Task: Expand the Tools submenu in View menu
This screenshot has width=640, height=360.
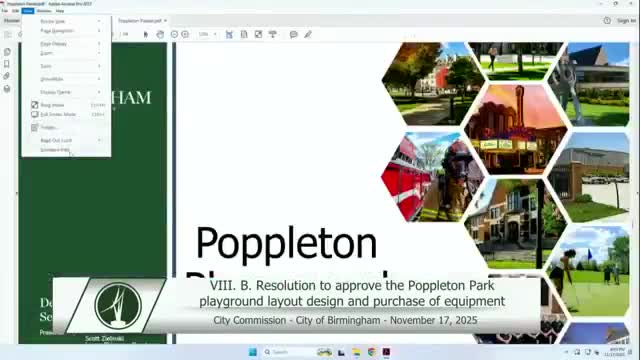Action: point(66,66)
